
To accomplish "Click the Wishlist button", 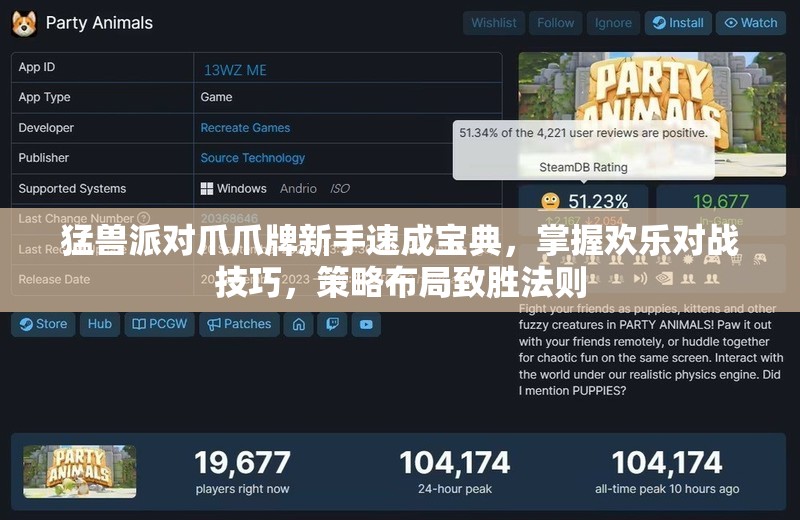I will (493, 23).
